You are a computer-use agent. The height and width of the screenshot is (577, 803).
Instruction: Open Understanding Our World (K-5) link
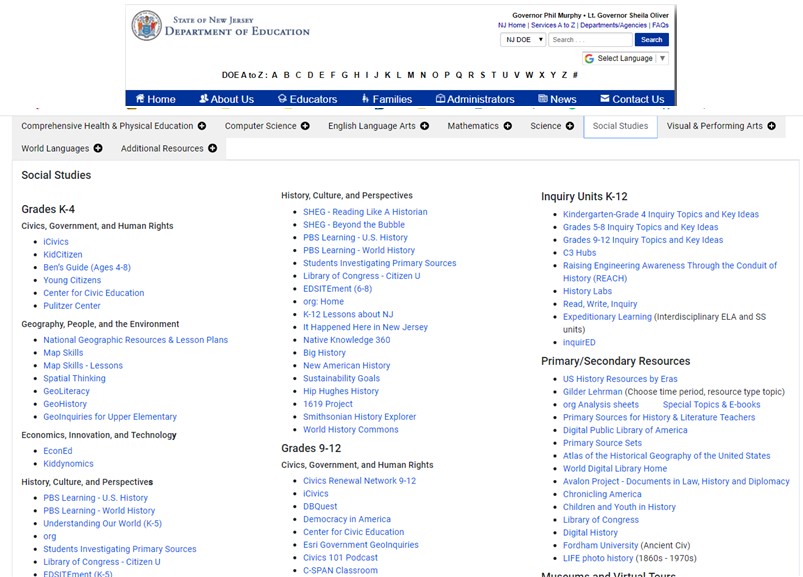(102, 524)
